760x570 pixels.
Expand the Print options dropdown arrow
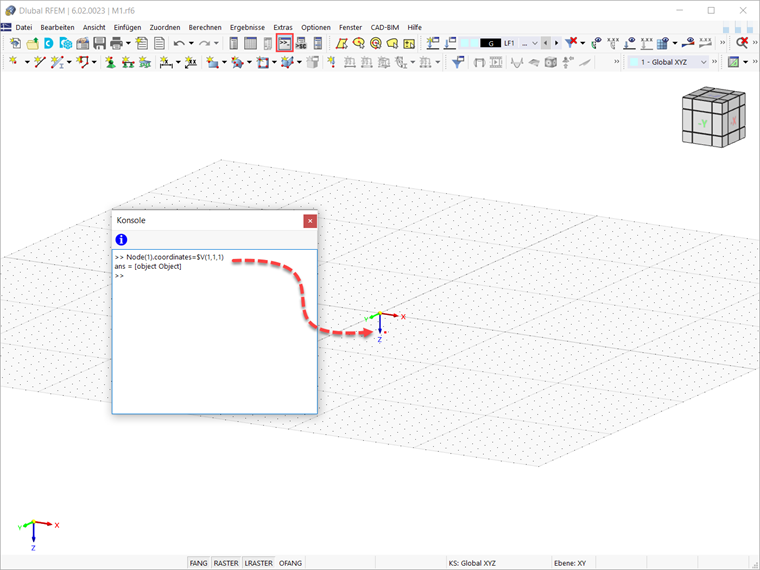tap(128, 43)
